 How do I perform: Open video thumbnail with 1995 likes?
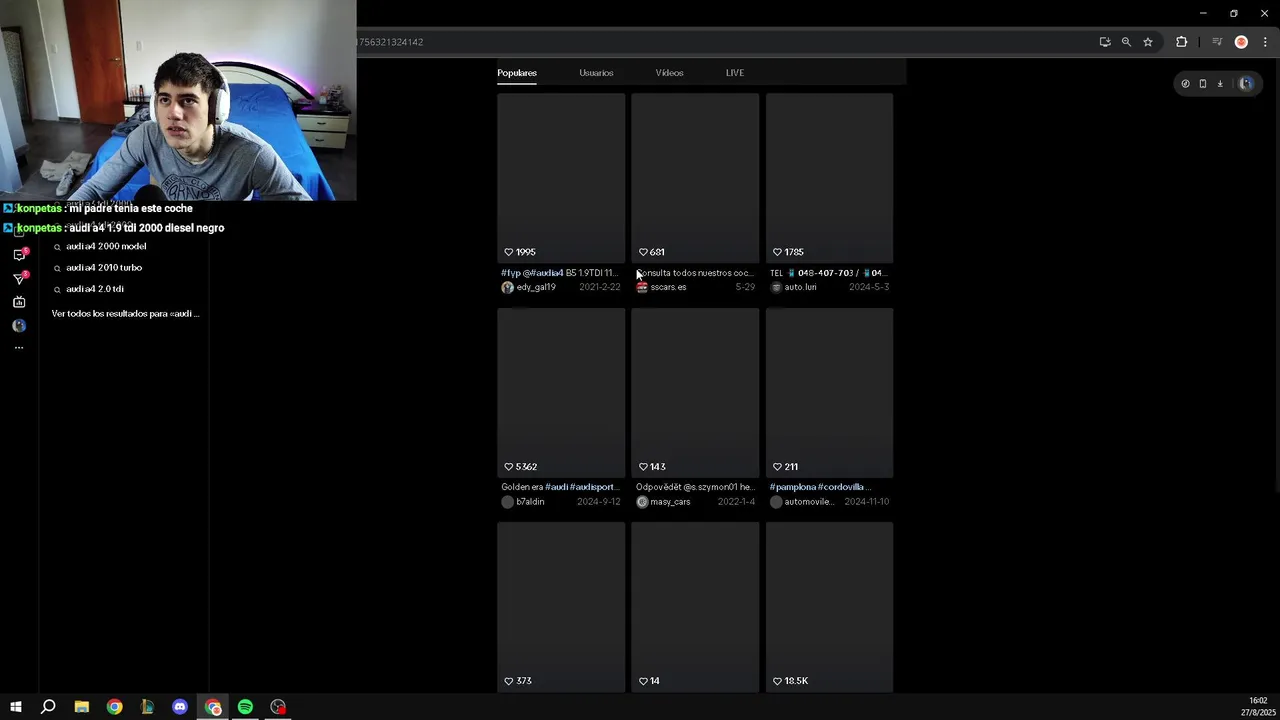pos(561,178)
